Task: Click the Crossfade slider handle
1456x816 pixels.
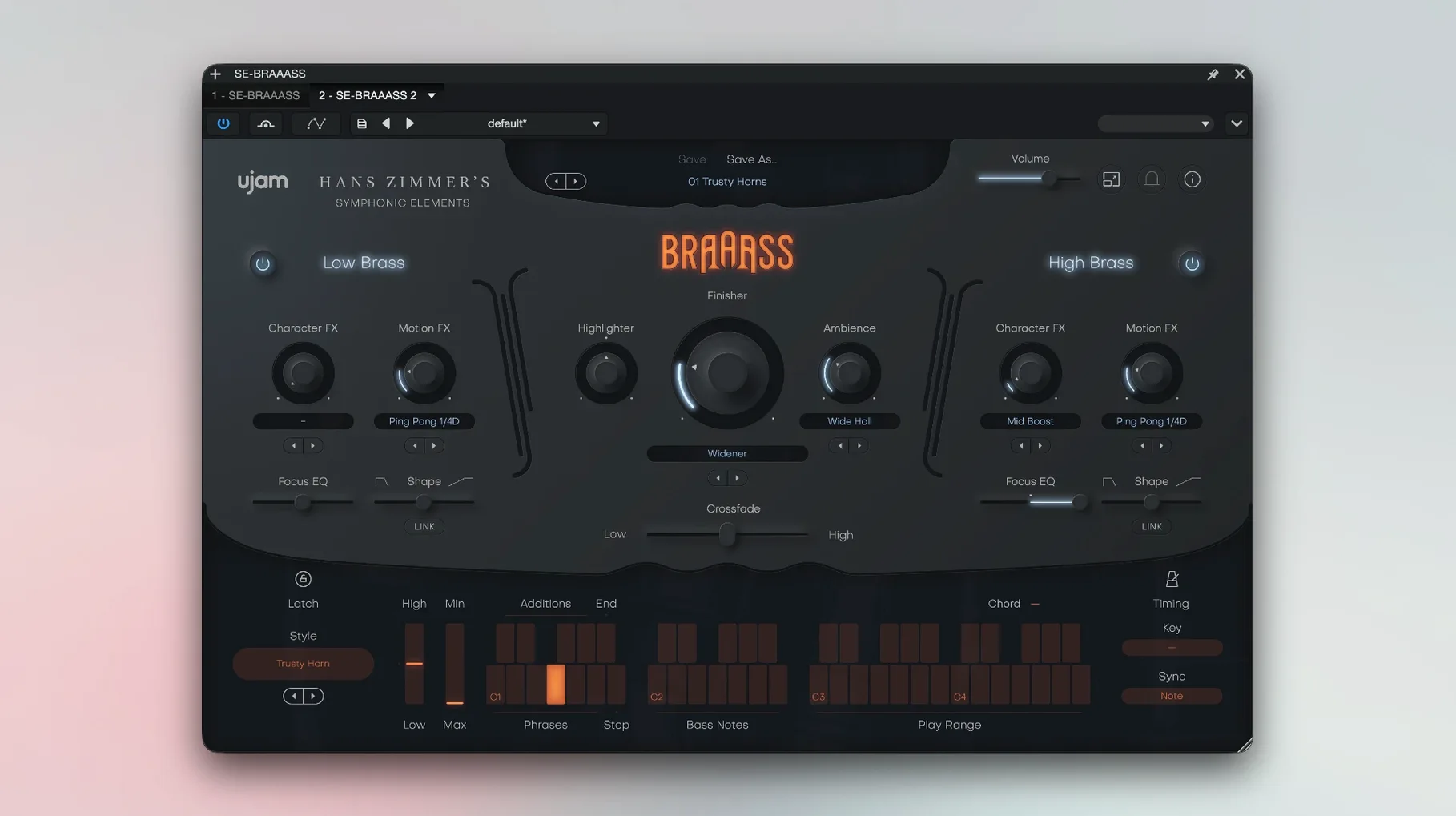Action: (x=727, y=533)
